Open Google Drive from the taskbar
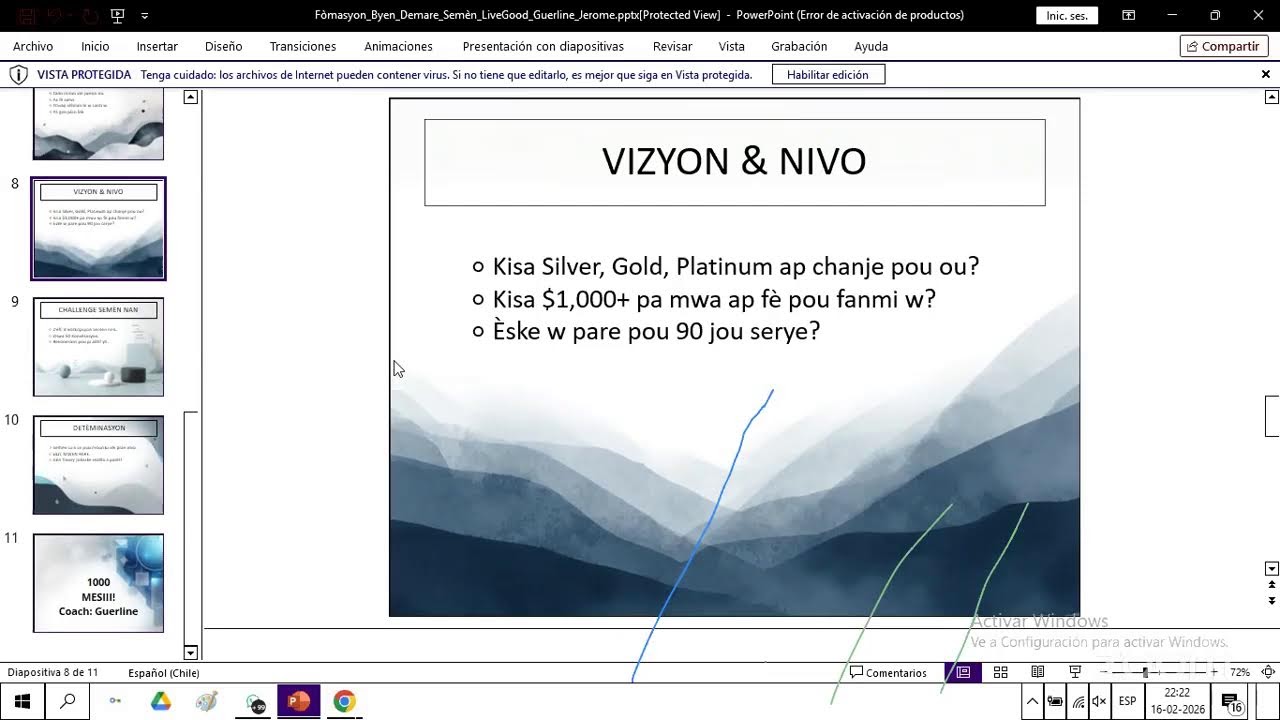The image size is (1280, 720). tap(161, 702)
